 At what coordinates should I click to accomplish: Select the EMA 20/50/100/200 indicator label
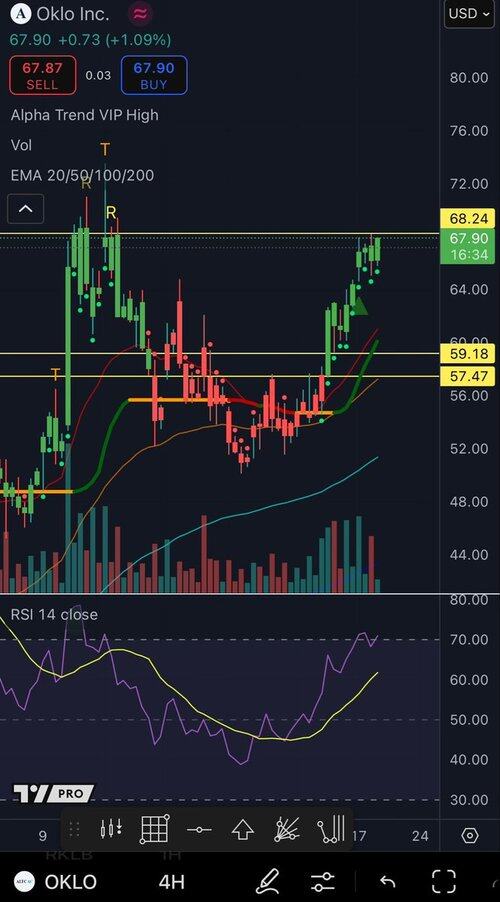pyautogui.click(x=82, y=175)
